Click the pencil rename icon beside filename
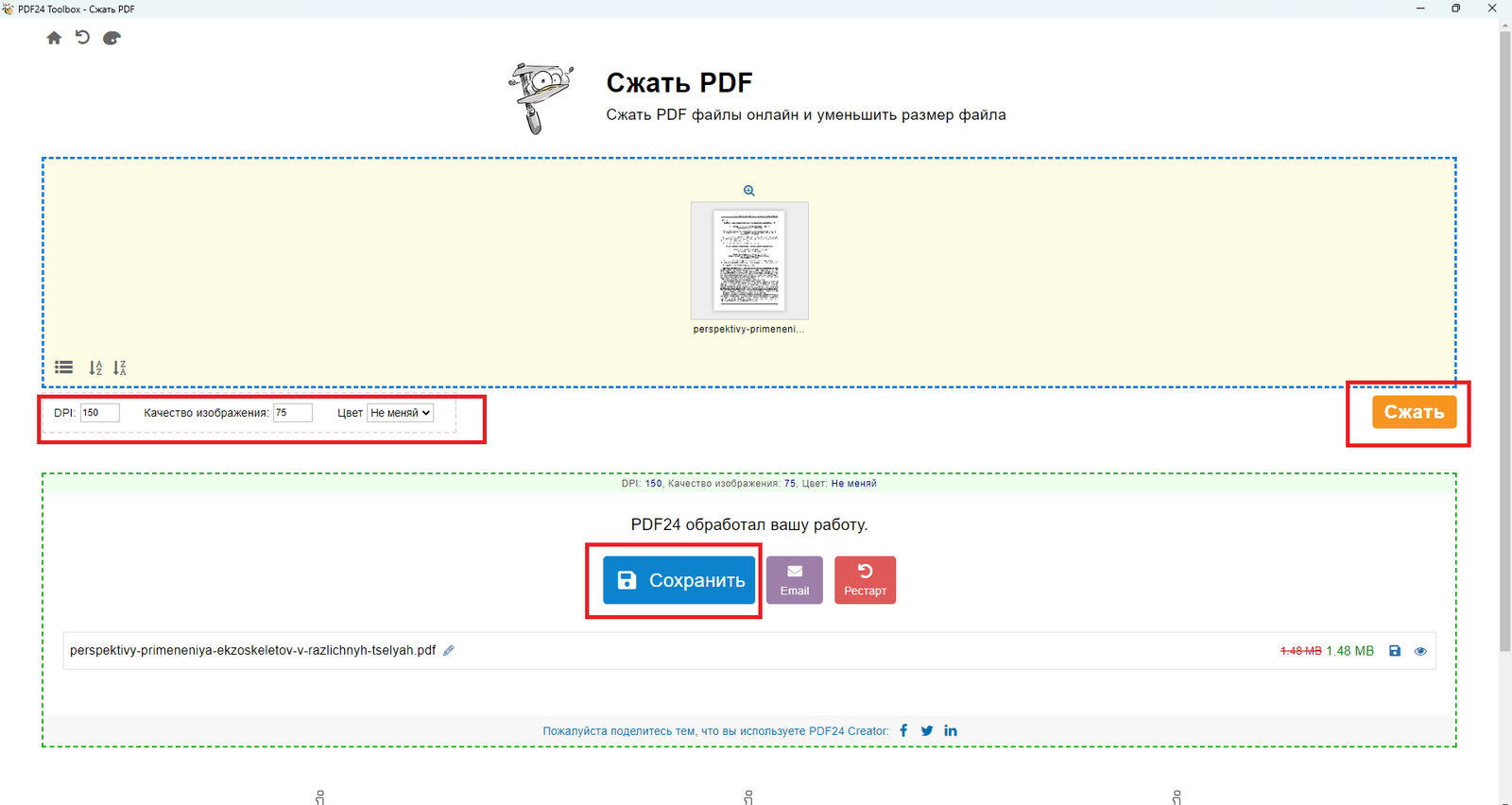 click(x=449, y=650)
